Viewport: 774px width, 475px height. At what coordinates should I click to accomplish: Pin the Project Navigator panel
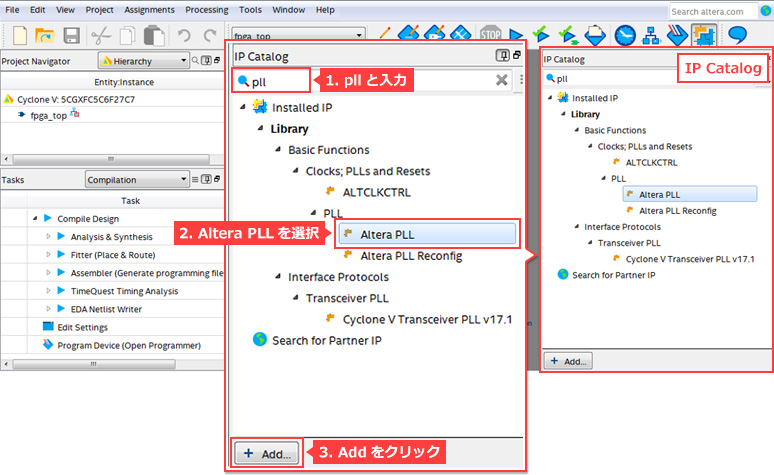206,61
